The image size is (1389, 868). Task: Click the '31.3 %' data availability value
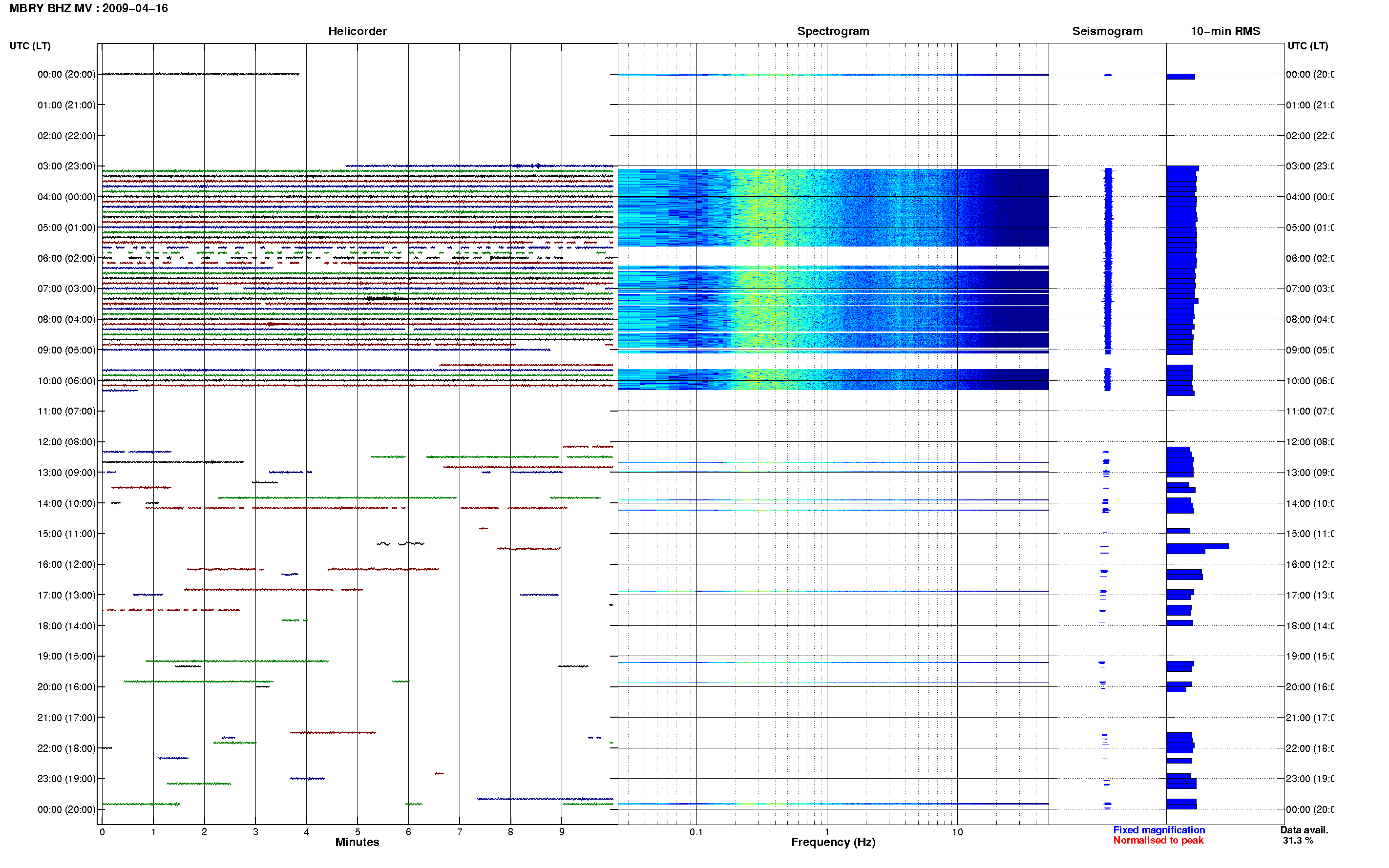pos(1298,841)
